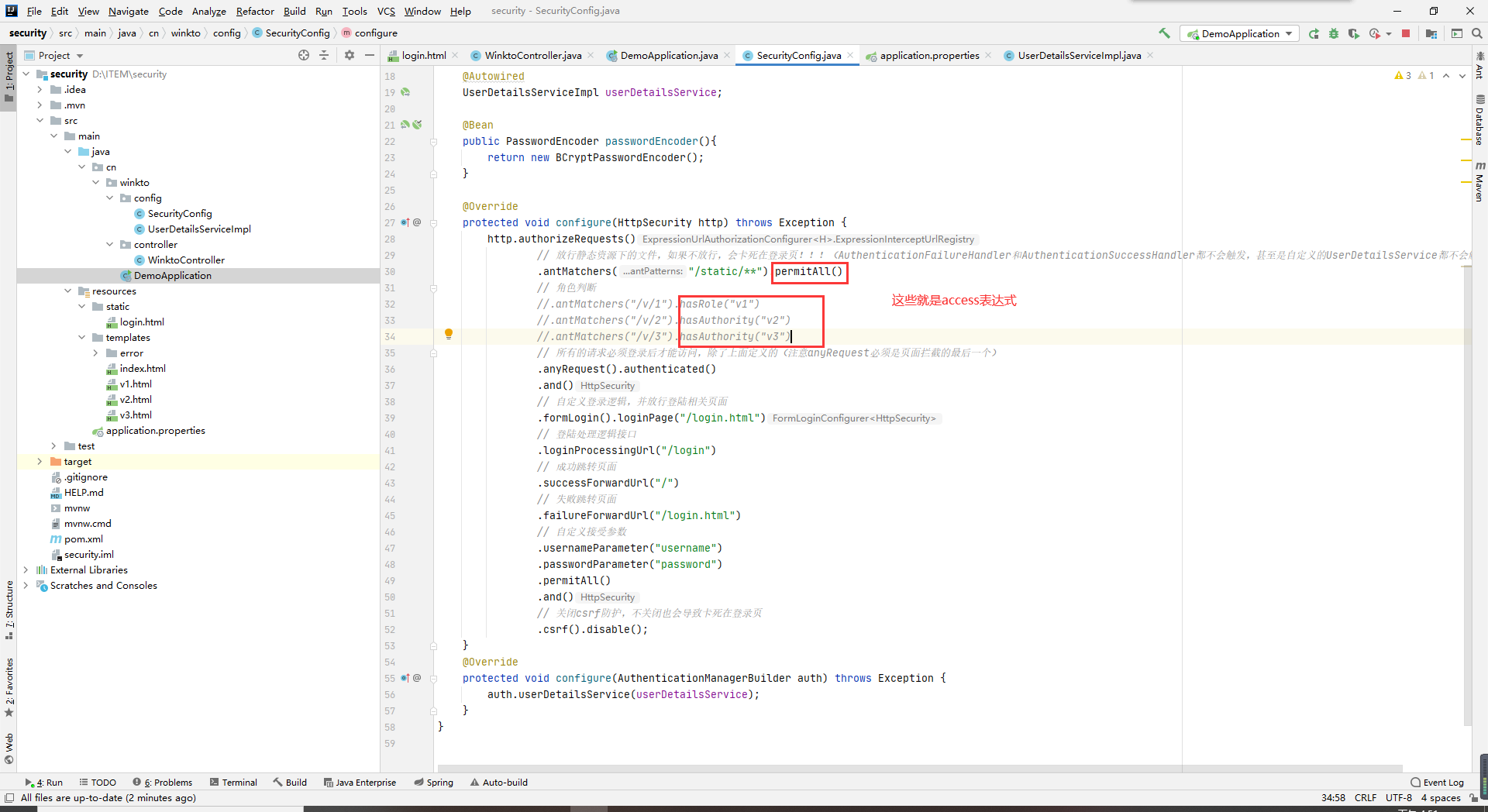Open the Refactor menu
Screen dimensions: 1488x812
(x=255, y=11)
